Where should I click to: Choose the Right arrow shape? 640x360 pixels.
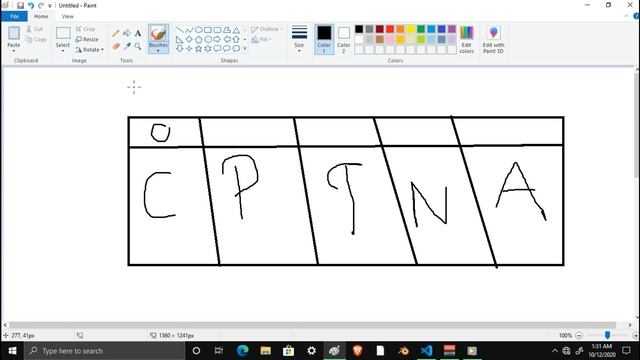coord(217,40)
